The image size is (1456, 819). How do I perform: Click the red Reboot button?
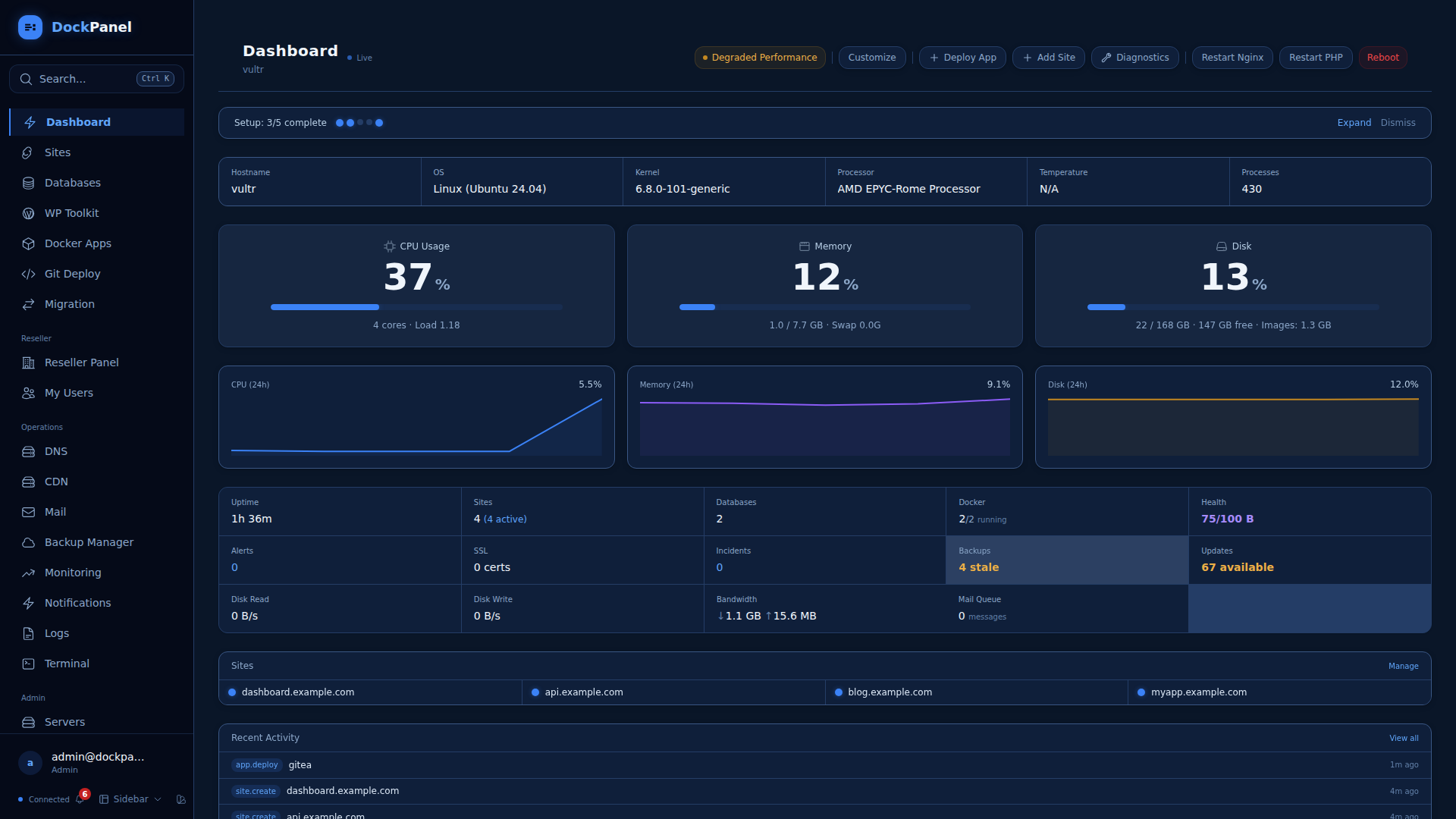pyautogui.click(x=1382, y=58)
